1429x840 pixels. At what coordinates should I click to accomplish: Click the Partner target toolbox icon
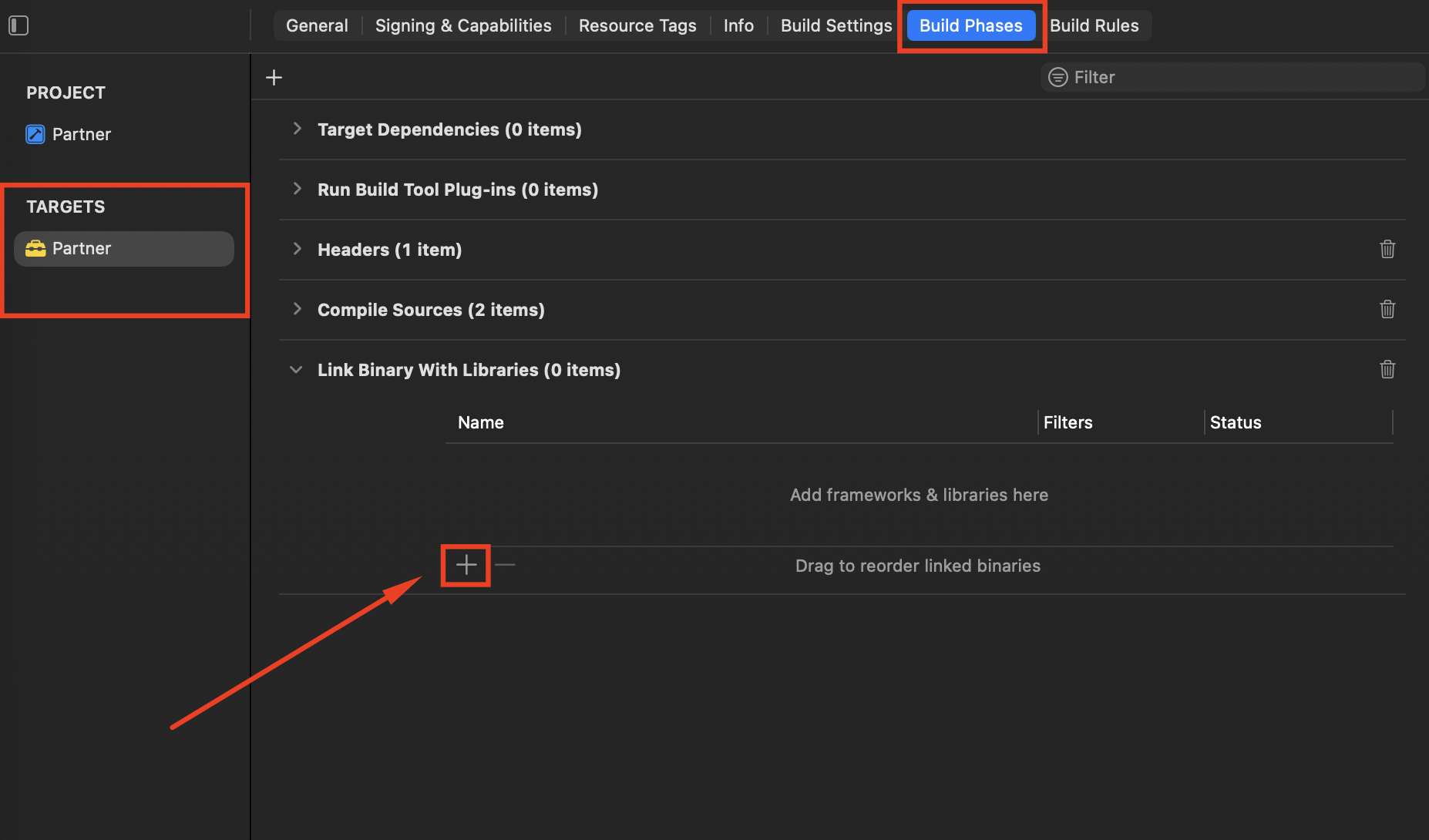tap(35, 248)
